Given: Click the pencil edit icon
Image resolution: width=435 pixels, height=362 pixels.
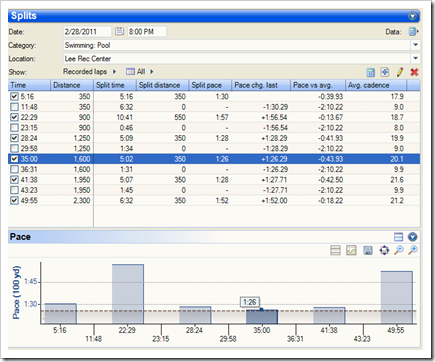Looking at the screenshot, I should (x=400, y=72).
